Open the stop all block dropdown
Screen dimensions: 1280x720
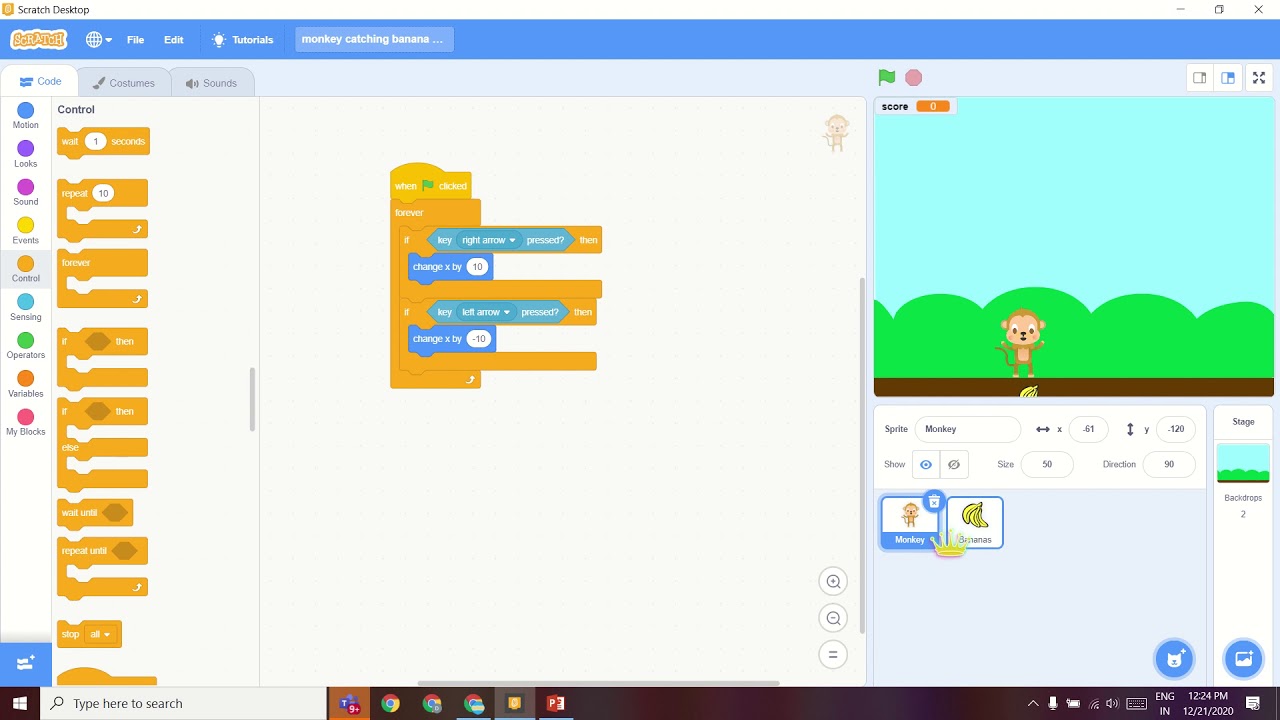pyautogui.click(x=100, y=634)
